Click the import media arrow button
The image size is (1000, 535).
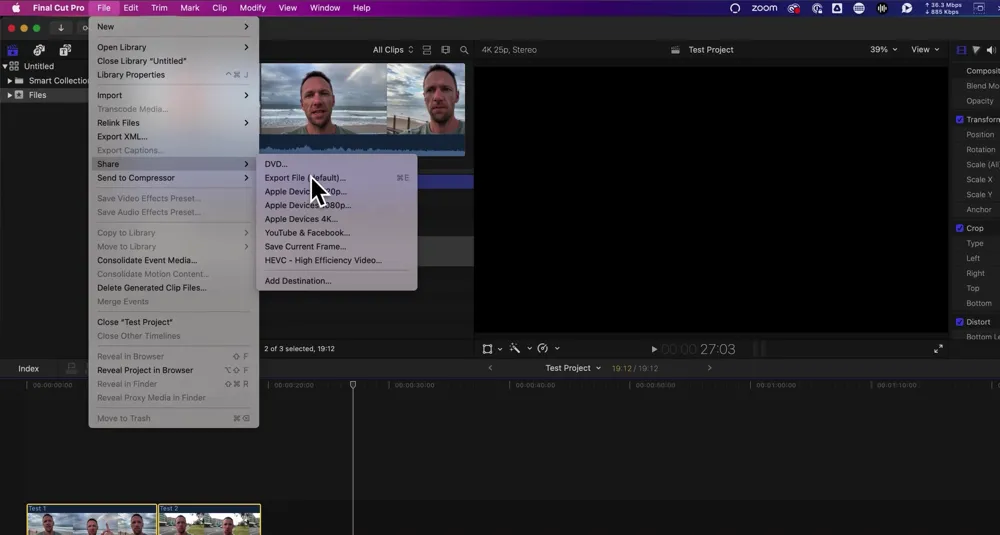click(x=61, y=28)
